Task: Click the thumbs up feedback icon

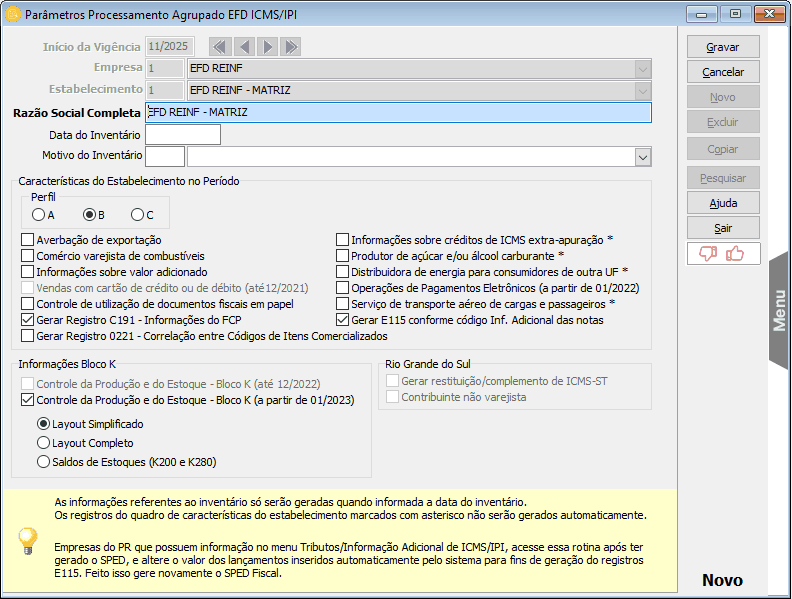Action: [736, 253]
